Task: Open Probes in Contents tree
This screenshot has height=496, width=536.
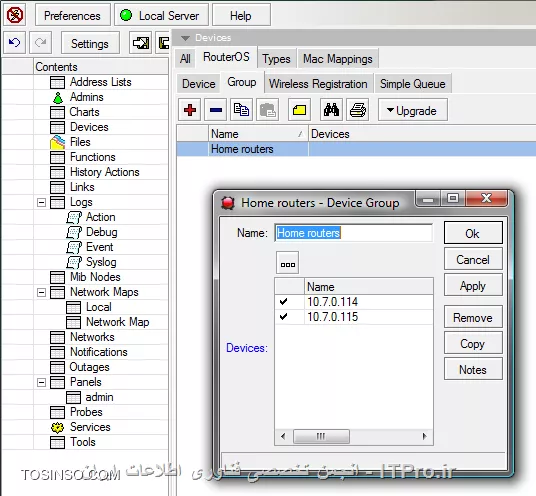Action: tap(86, 412)
